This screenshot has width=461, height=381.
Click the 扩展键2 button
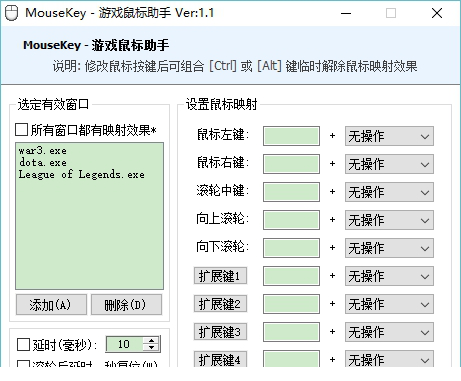220,304
